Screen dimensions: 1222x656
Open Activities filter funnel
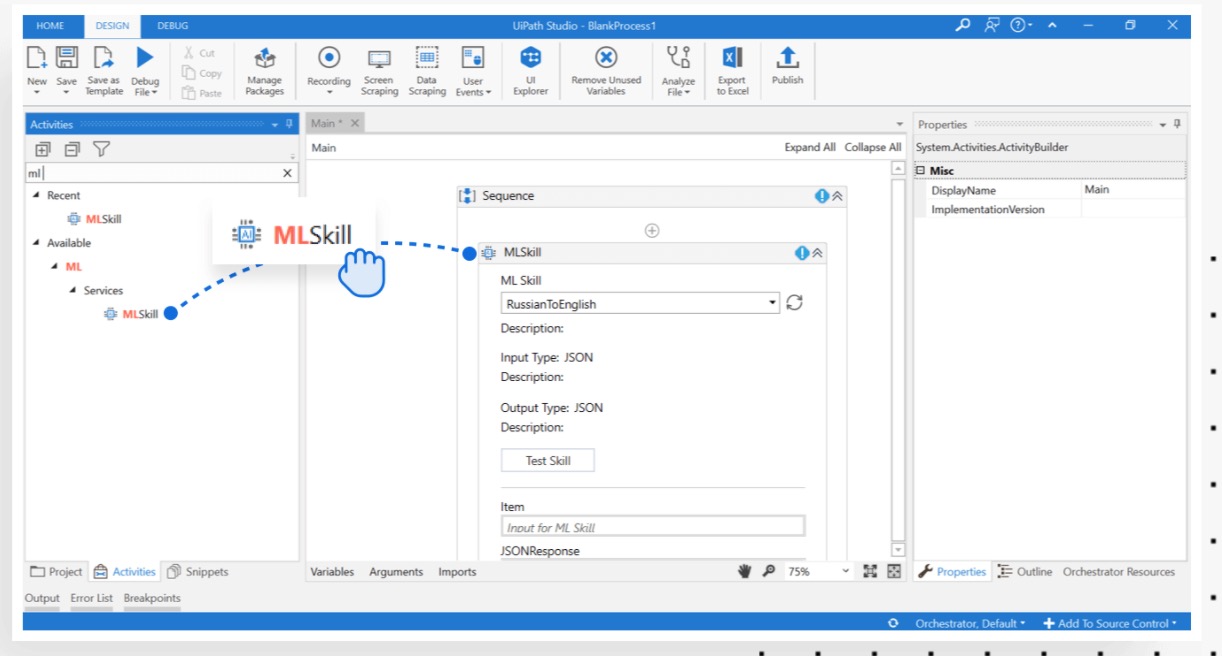pos(101,150)
